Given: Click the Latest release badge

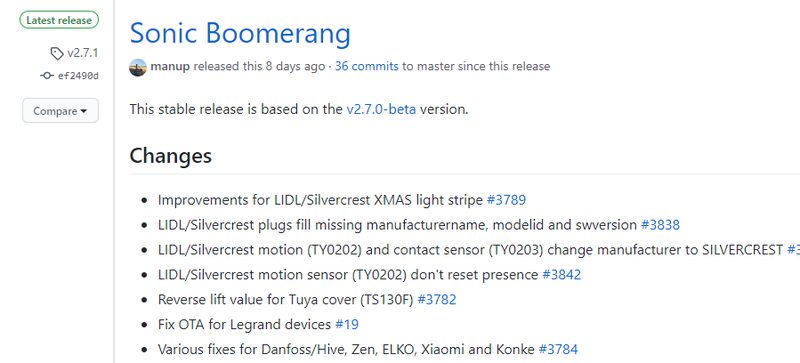Looking at the screenshot, I should 59,20.
